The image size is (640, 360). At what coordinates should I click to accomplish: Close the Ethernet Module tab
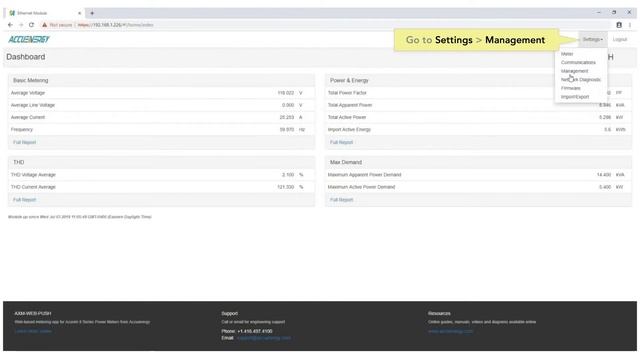[80, 13]
